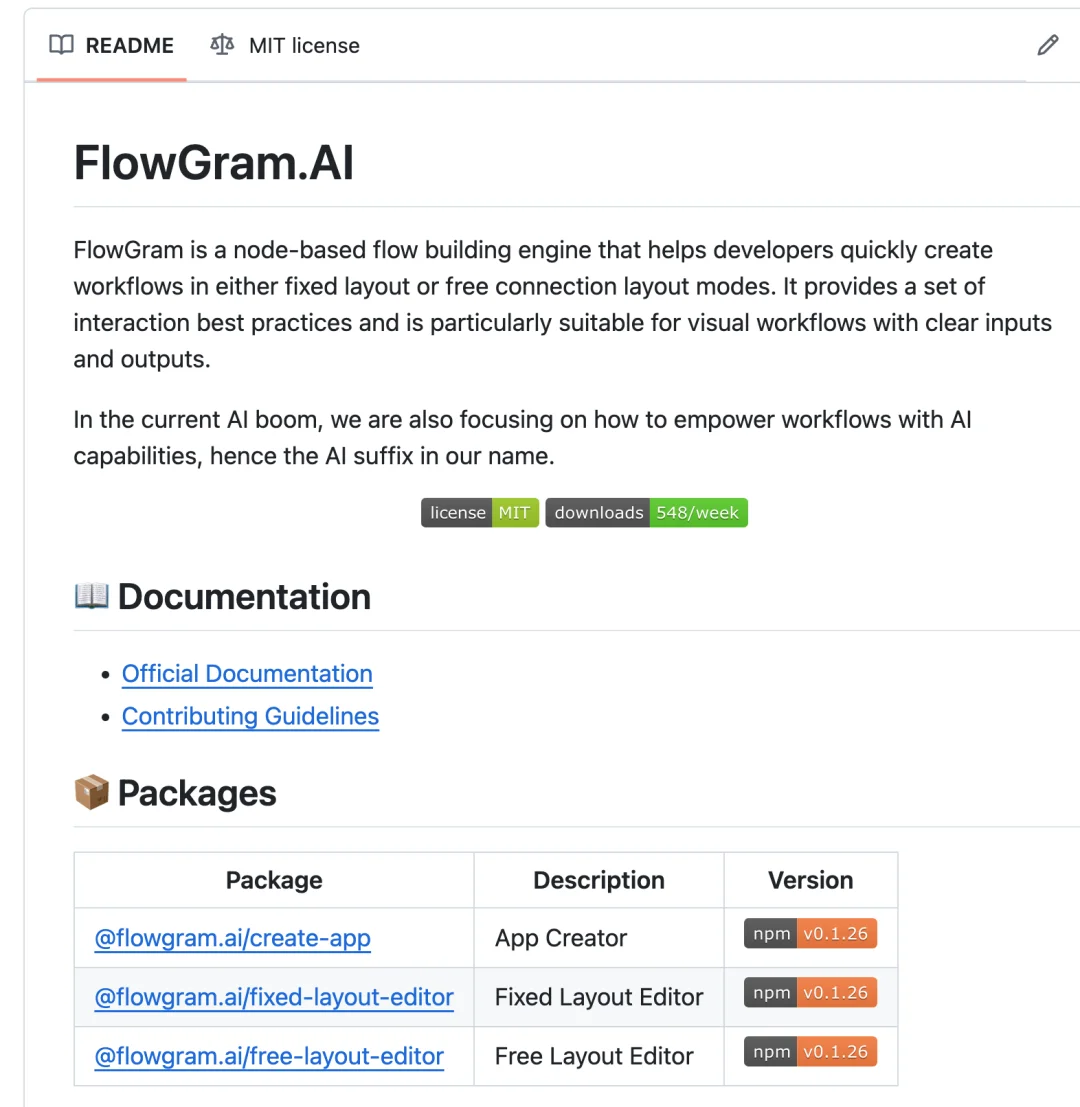
Task: Switch to the MIT license tab
Action: pyautogui.click(x=285, y=45)
